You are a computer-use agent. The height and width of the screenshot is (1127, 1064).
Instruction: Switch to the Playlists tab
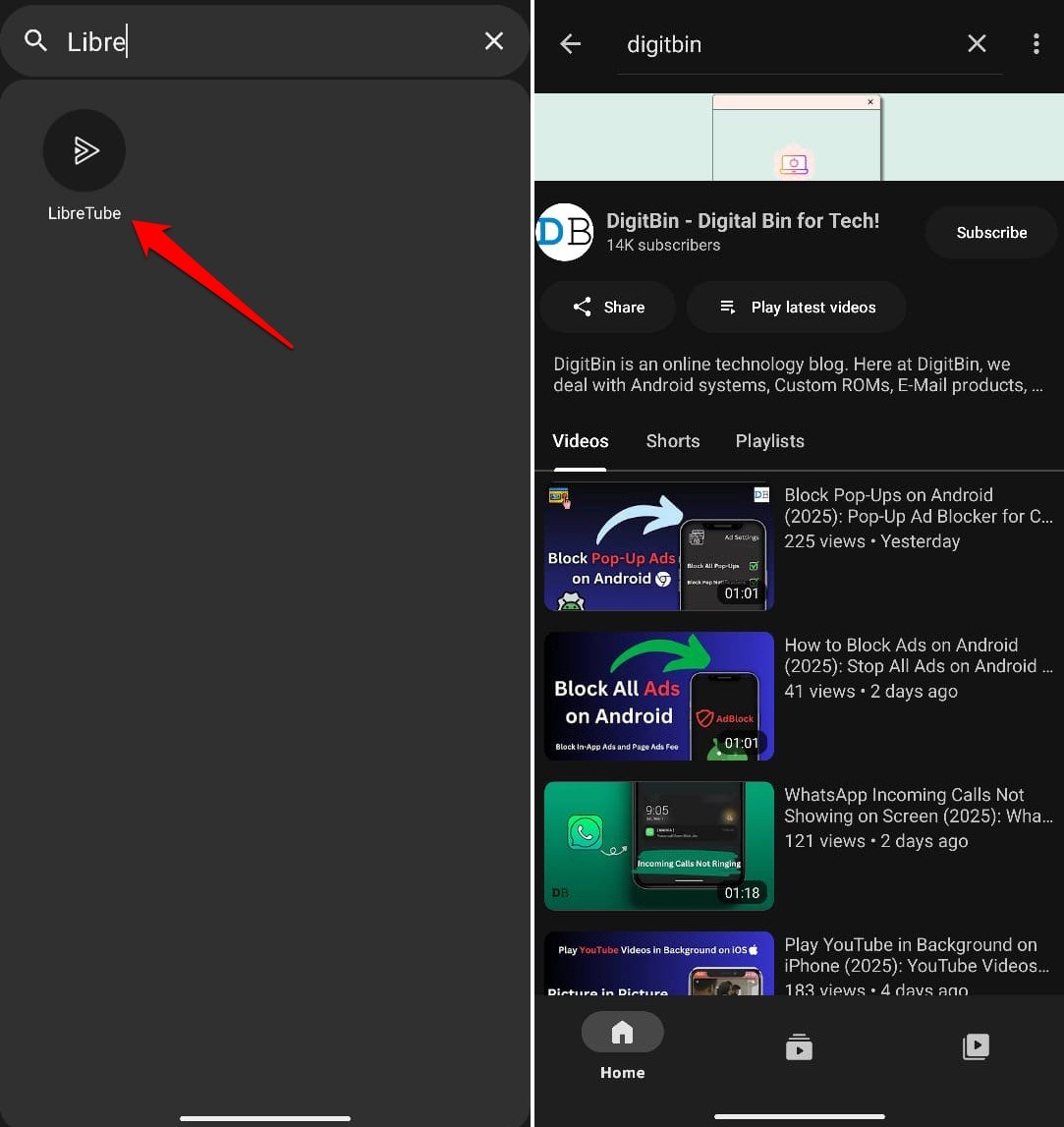(x=769, y=441)
